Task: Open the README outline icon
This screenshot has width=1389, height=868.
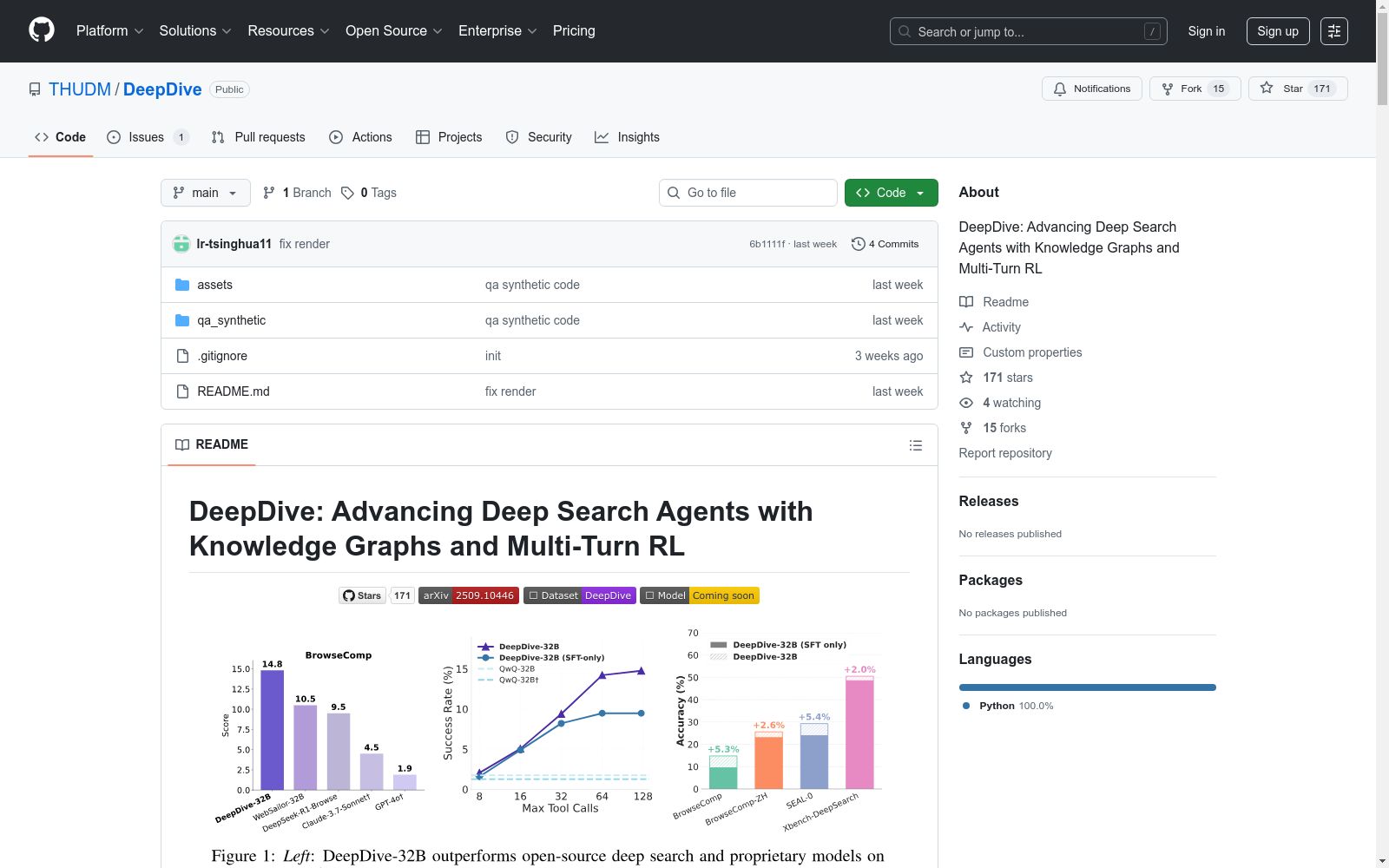Action: point(916,445)
